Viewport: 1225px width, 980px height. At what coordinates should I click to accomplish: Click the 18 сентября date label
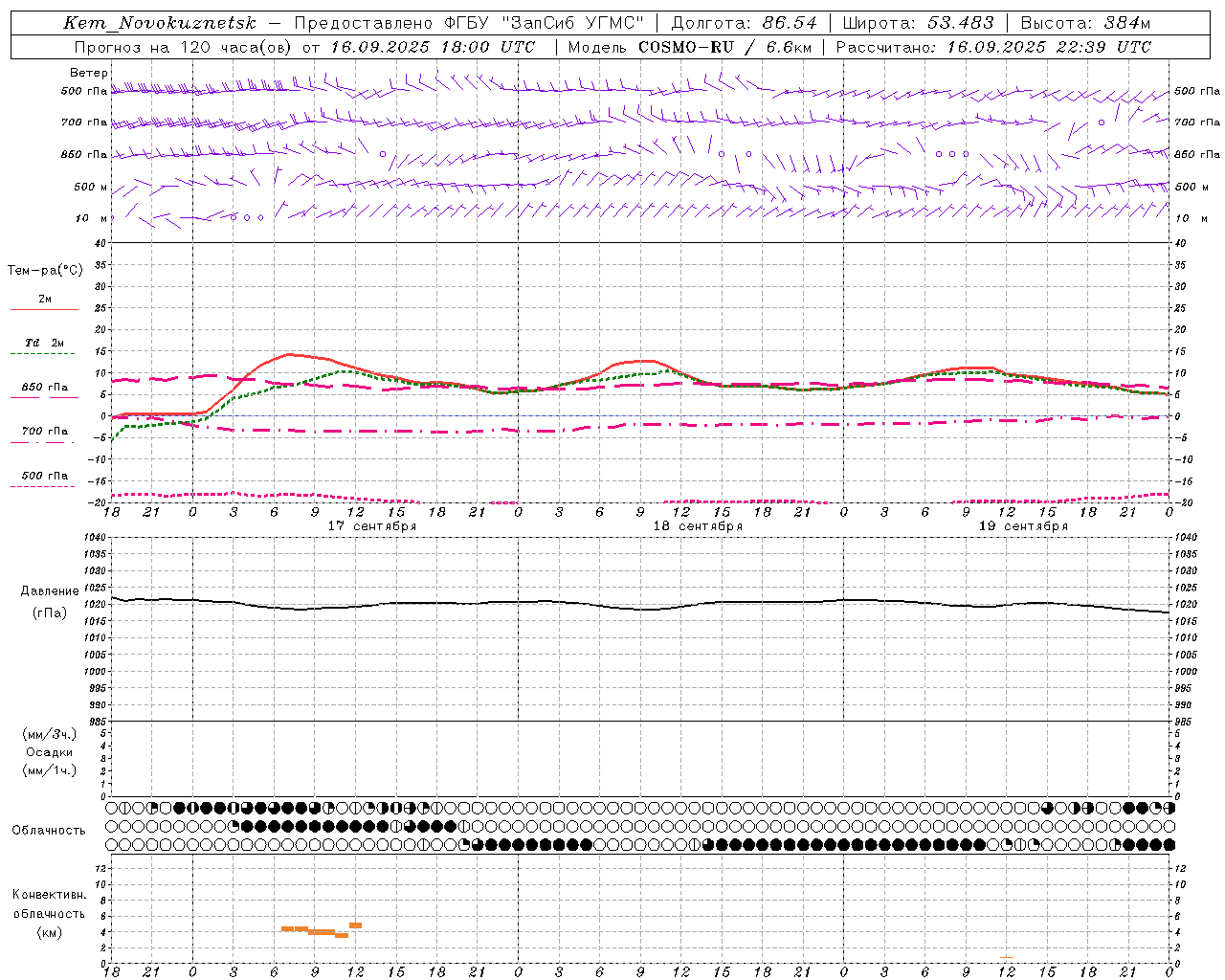[698, 526]
